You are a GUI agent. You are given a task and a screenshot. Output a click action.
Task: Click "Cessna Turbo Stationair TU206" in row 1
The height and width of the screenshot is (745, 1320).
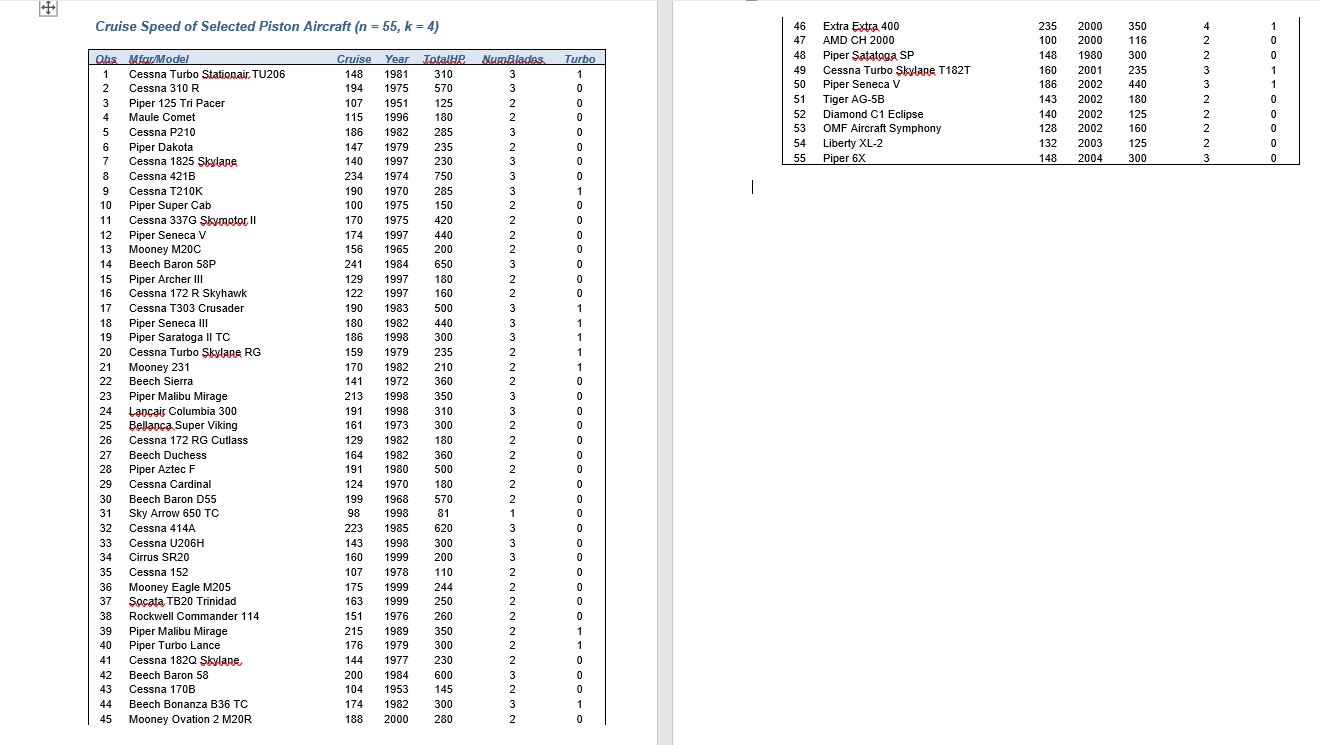[x=207, y=74]
